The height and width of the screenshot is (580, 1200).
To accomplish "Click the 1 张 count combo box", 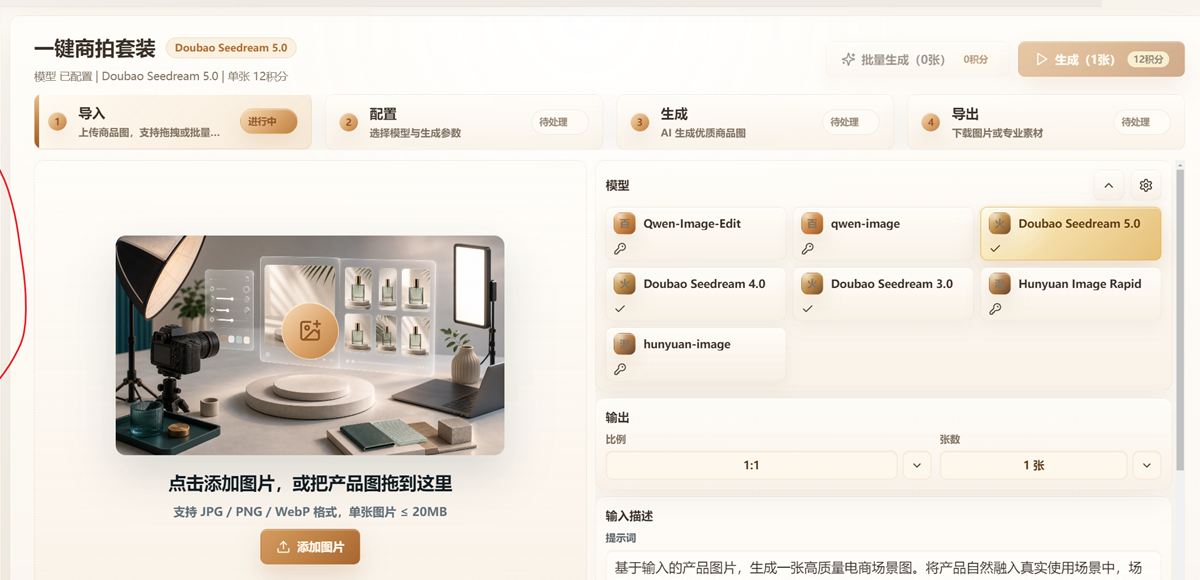I will [x=1033, y=465].
